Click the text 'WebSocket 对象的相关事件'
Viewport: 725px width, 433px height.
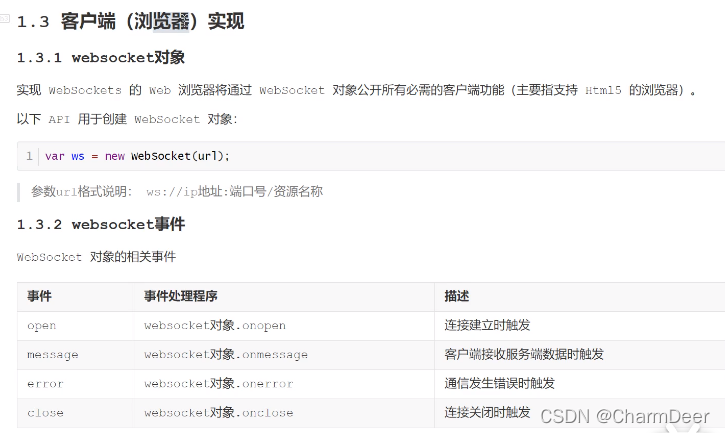tap(96, 257)
